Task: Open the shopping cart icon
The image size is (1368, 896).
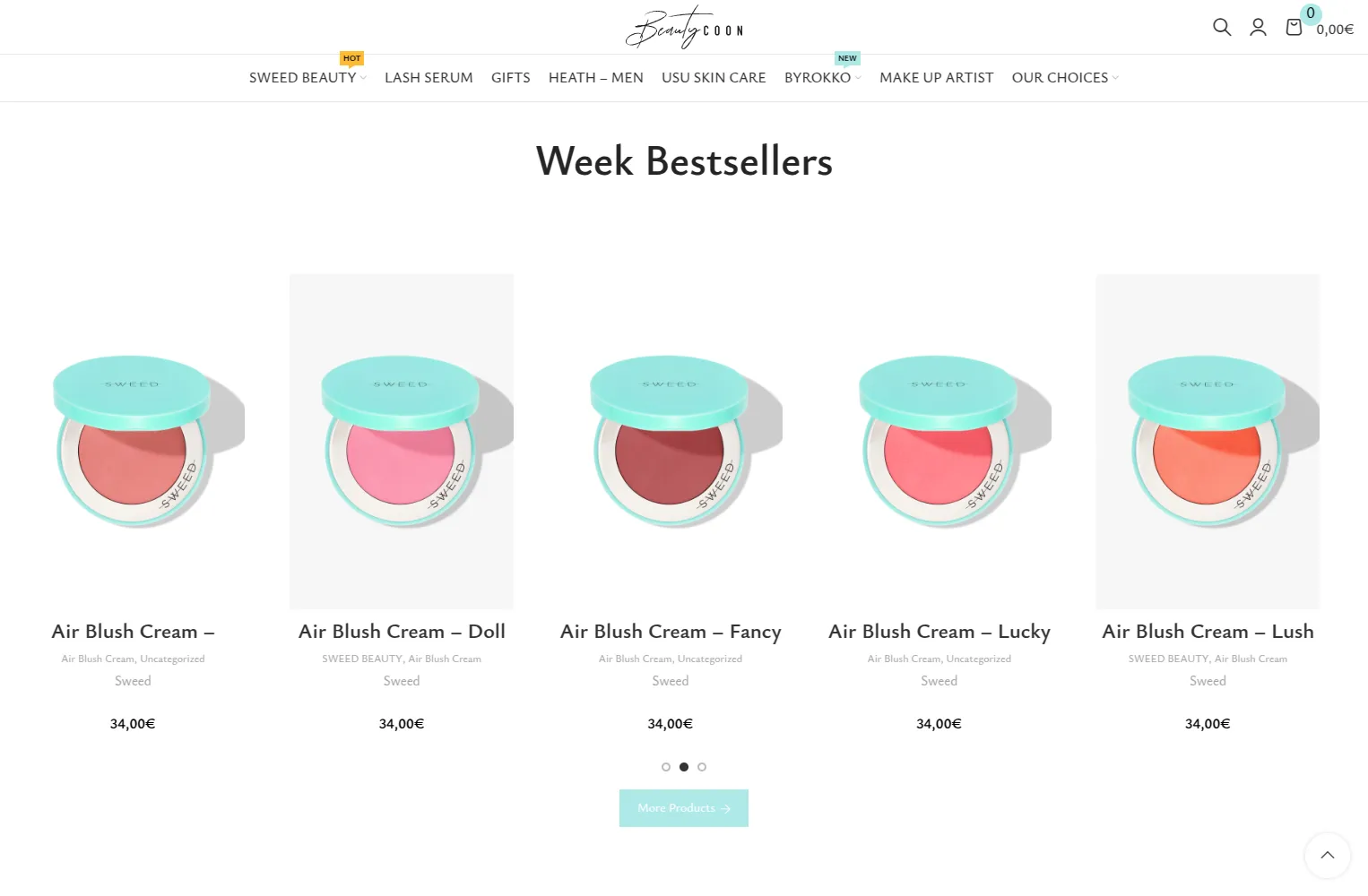Action: coord(1294,27)
